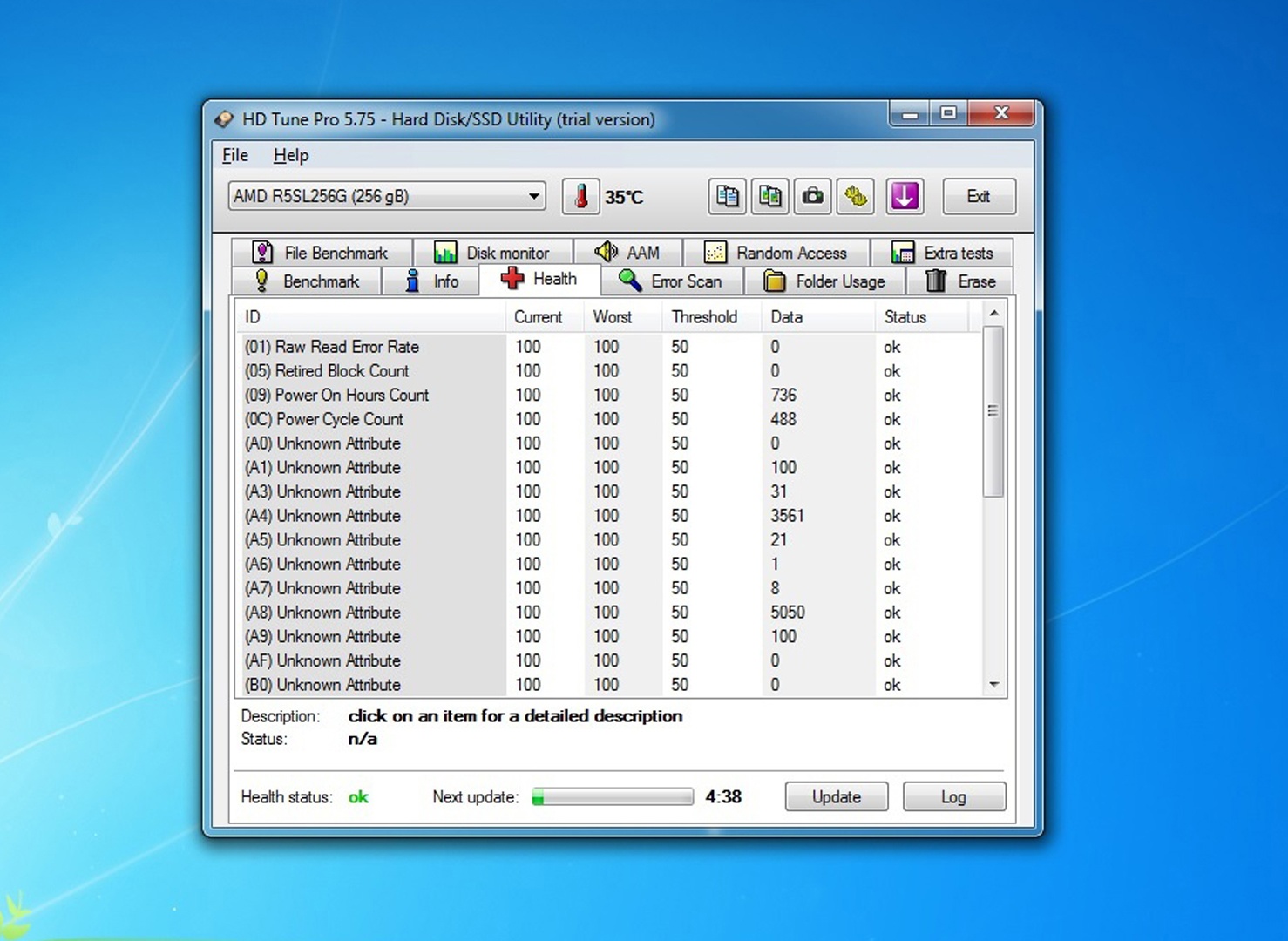
Task: Click the ID column header
Action: coord(370,317)
